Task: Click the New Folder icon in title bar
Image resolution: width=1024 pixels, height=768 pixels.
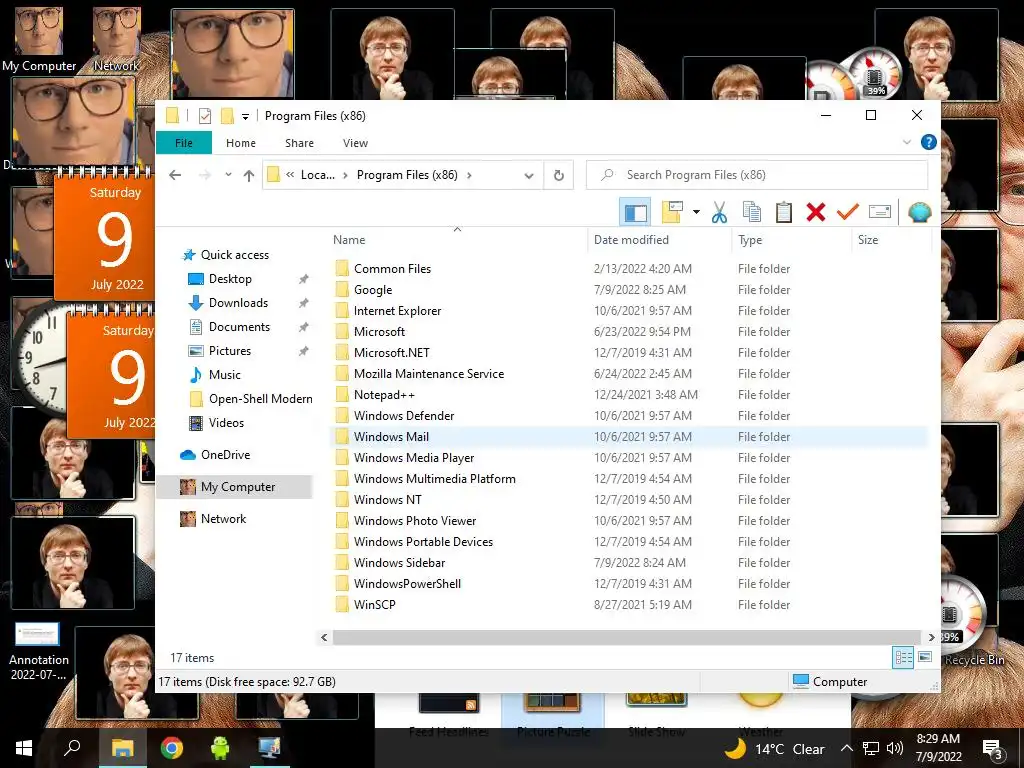Action: [x=227, y=116]
